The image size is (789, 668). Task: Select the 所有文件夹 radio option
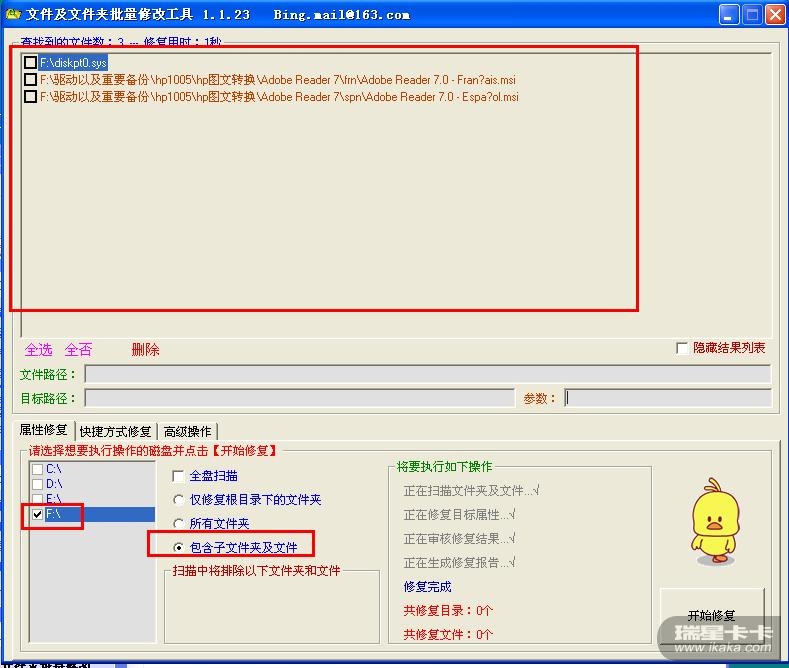178,523
